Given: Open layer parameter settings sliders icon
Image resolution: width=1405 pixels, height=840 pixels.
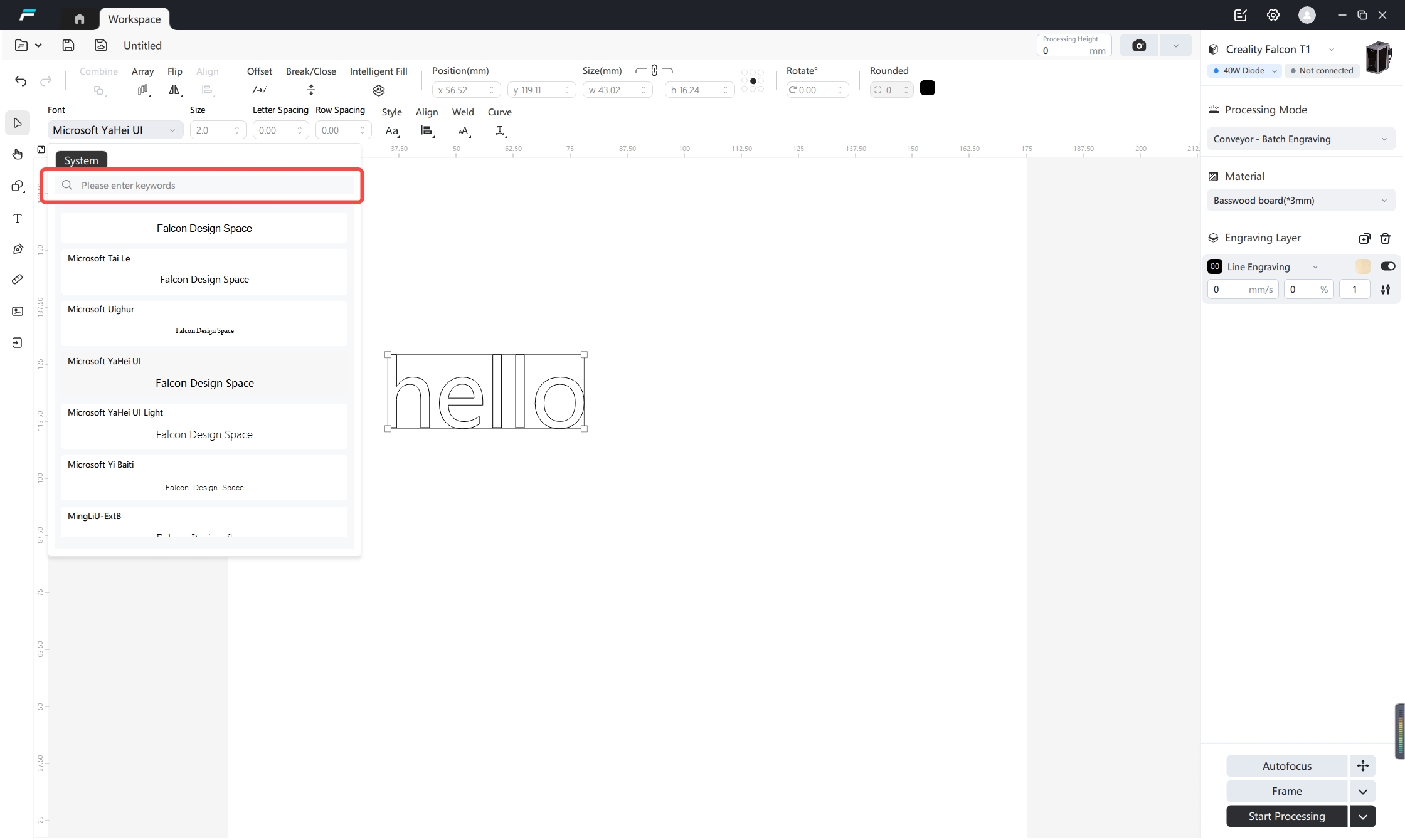Looking at the screenshot, I should tap(1386, 290).
